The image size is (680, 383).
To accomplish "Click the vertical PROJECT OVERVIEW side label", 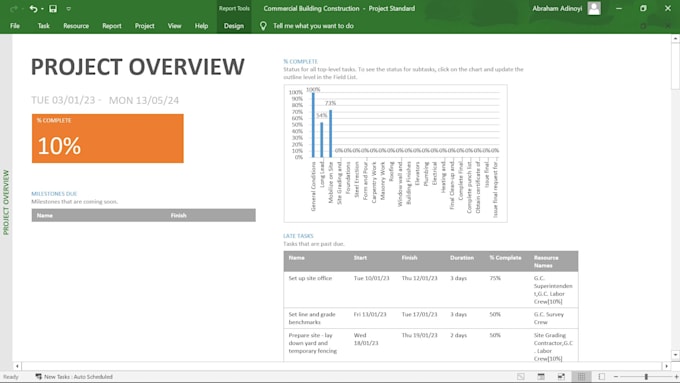I will pos(6,203).
